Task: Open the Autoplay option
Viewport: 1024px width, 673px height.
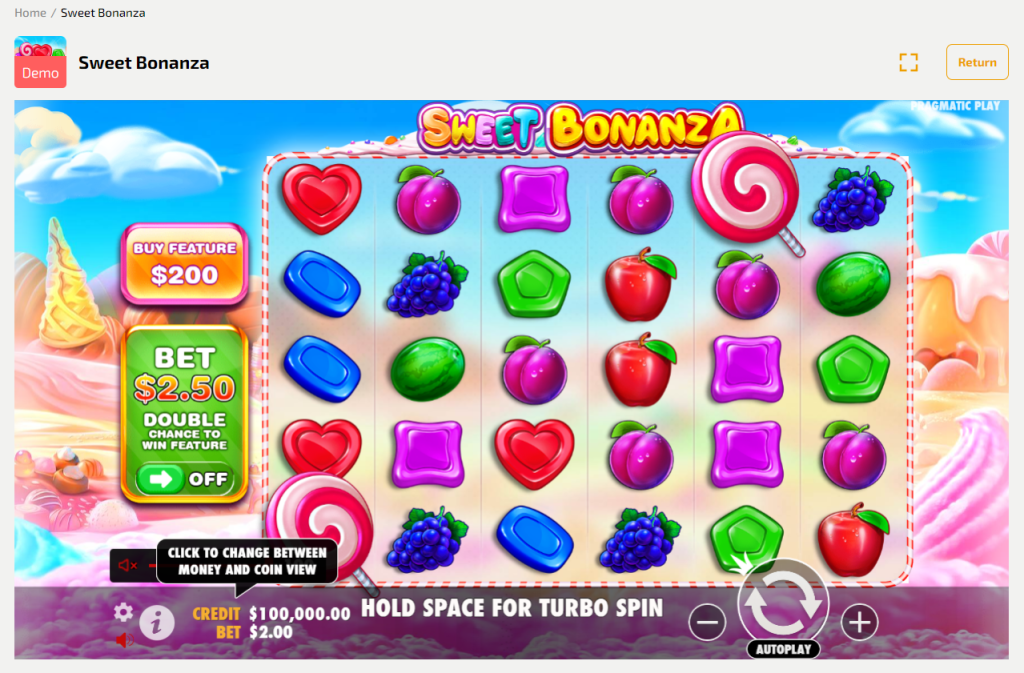Action: point(783,650)
